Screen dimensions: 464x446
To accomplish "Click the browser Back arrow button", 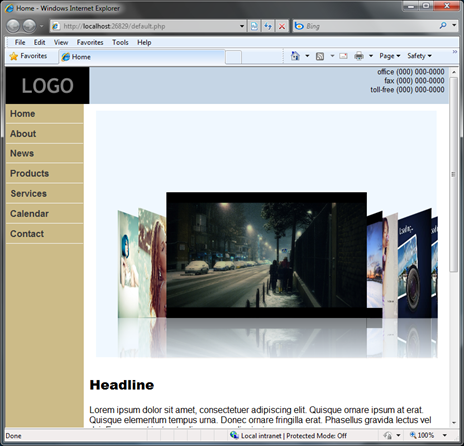I will point(13,26).
